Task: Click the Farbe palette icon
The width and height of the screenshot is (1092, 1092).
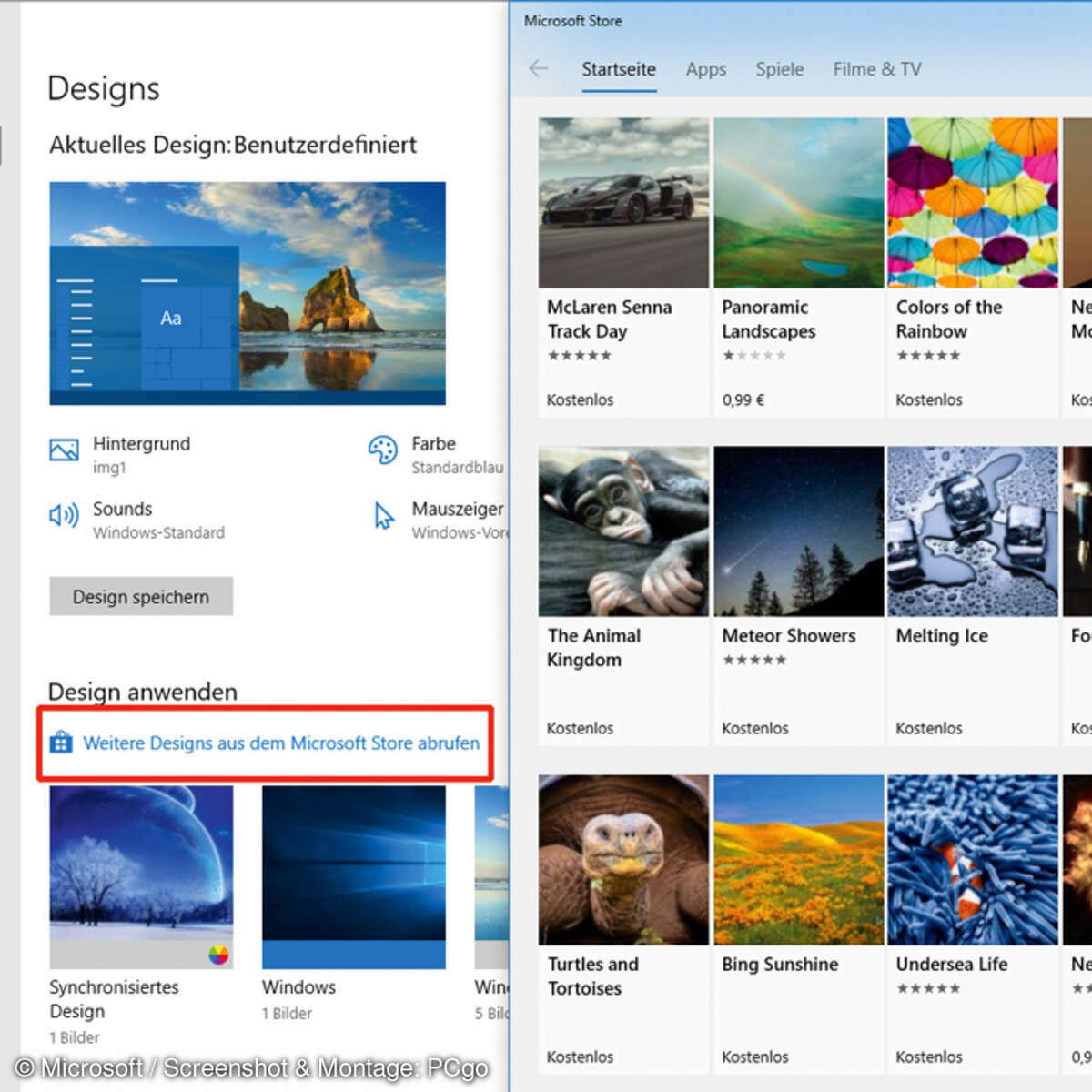Action: pyautogui.click(x=382, y=450)
